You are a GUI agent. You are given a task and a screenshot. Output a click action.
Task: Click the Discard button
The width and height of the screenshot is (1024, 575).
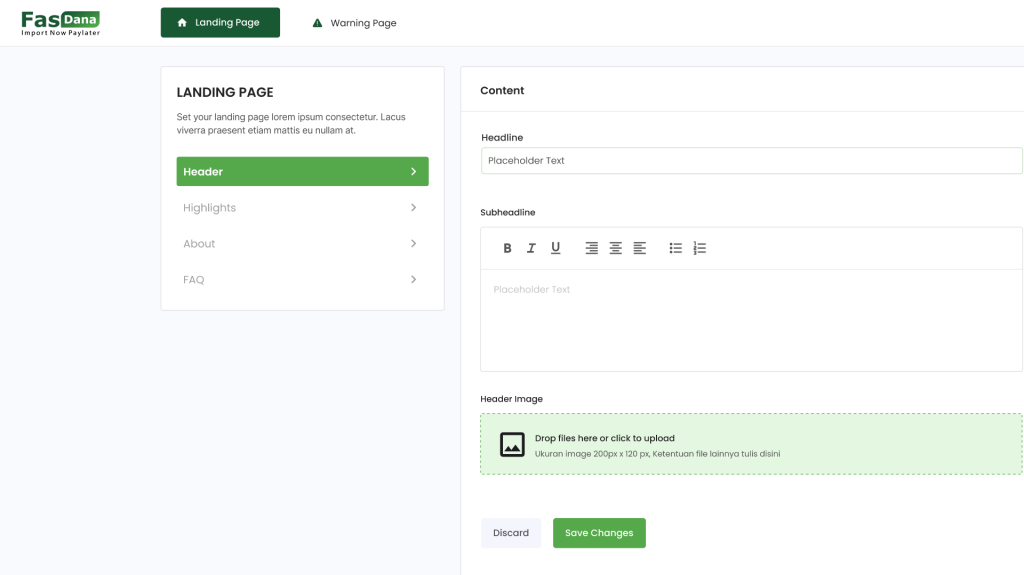pyautogui.click(x=511, y=533)
